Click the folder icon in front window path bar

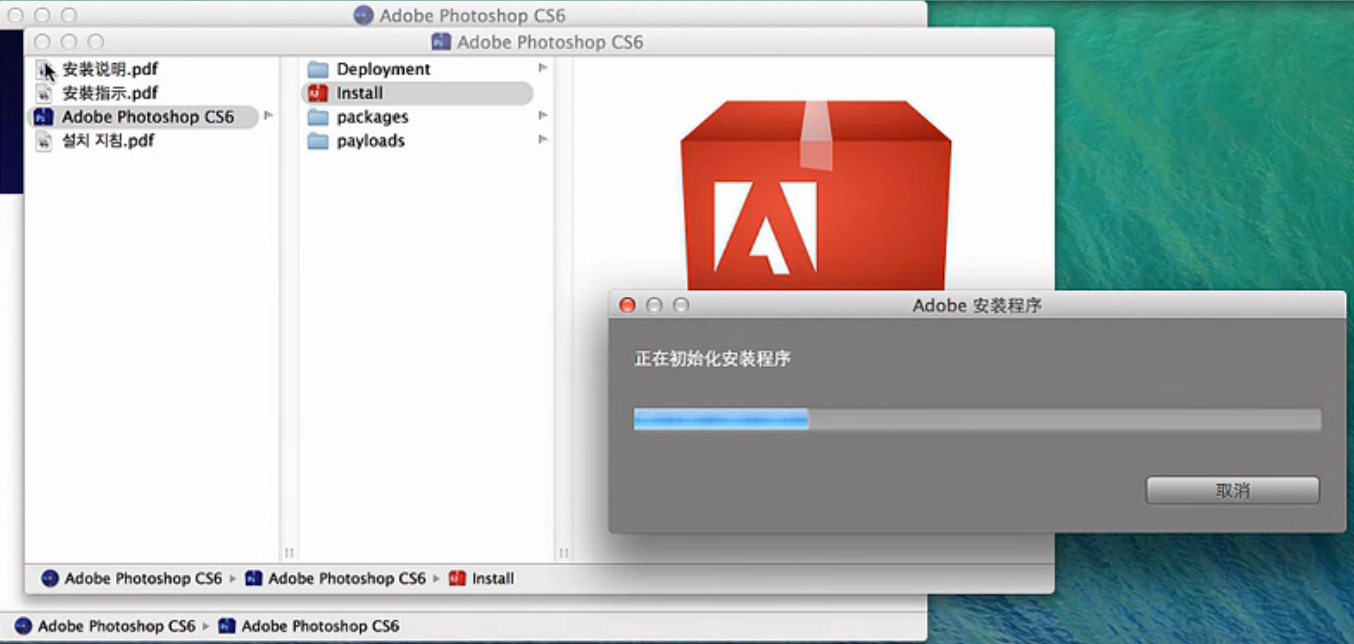(254, 578)
